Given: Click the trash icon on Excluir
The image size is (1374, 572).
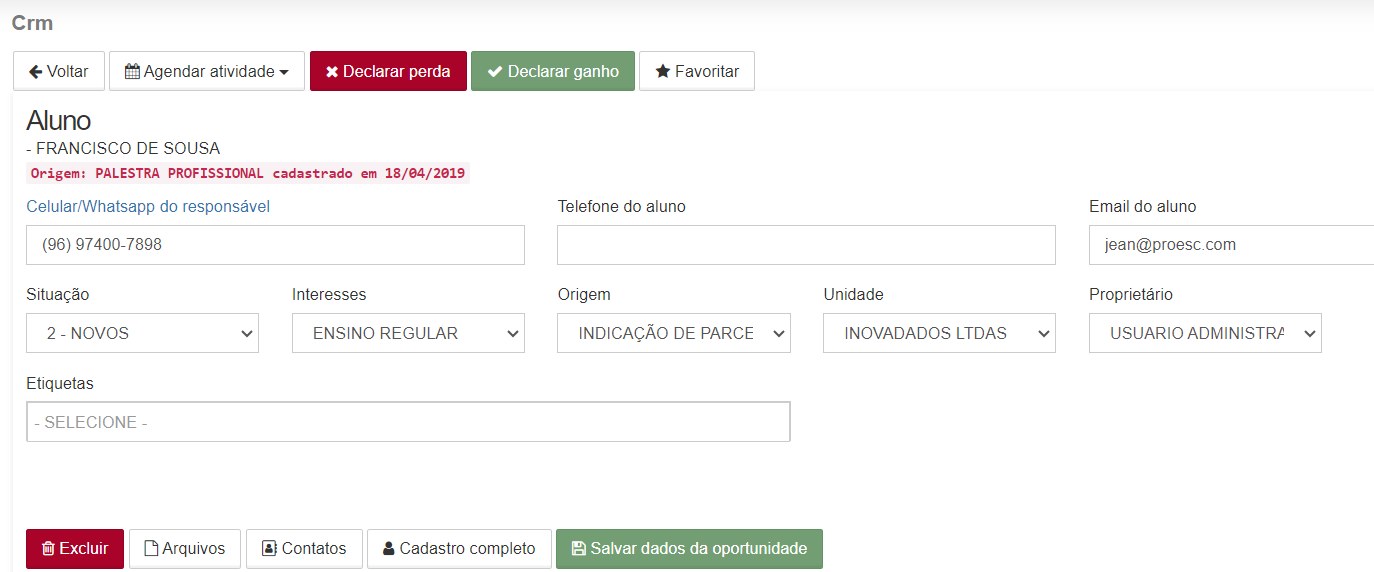Looking at the screenshot, I should click(x=48, y=549).
